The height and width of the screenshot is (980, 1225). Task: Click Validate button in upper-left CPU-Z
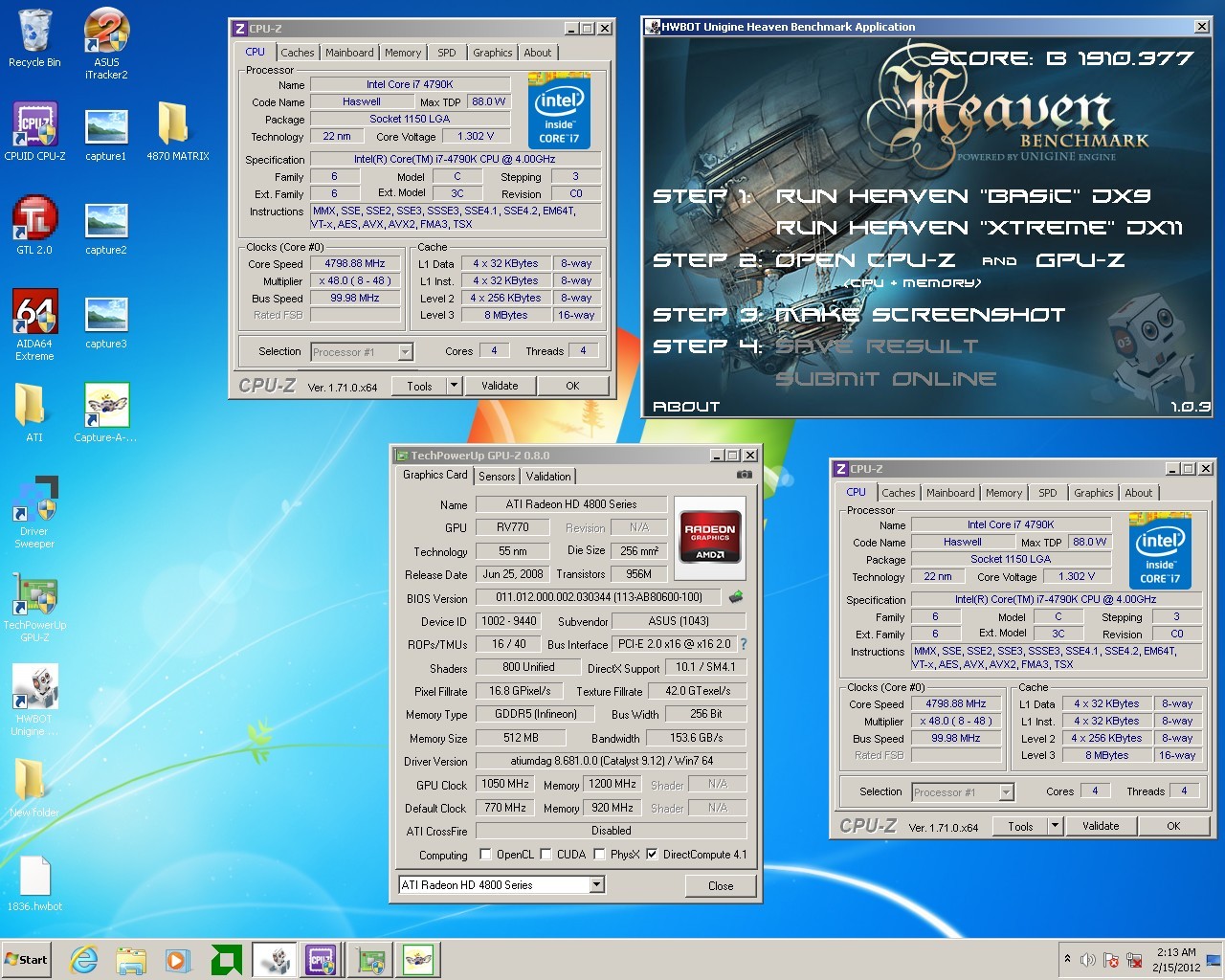pos(500,386)
